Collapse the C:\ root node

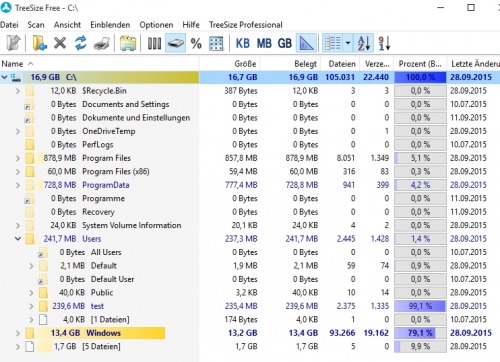pos(4,77)
